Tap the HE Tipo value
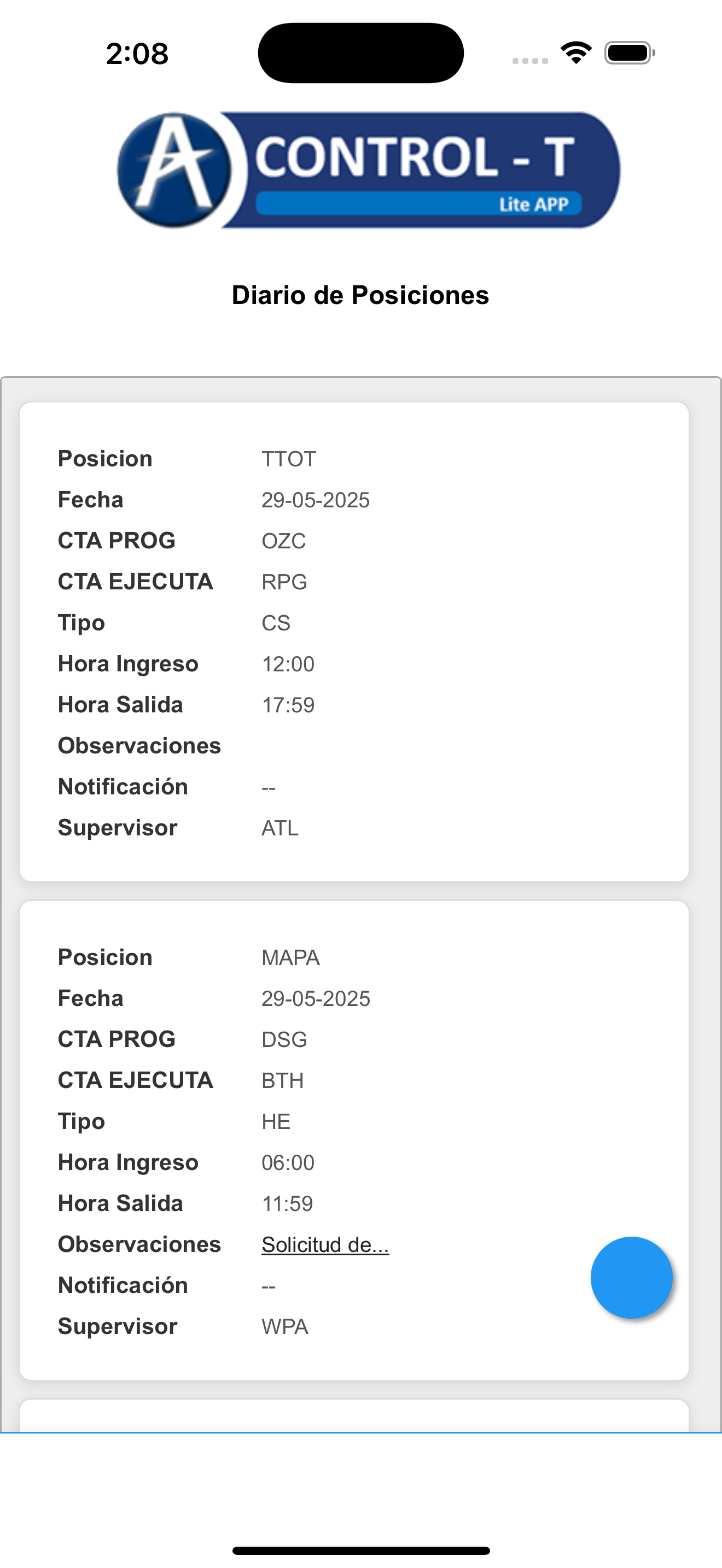Viewport: 722px width, 1568px height. (x=276, y=1121)
